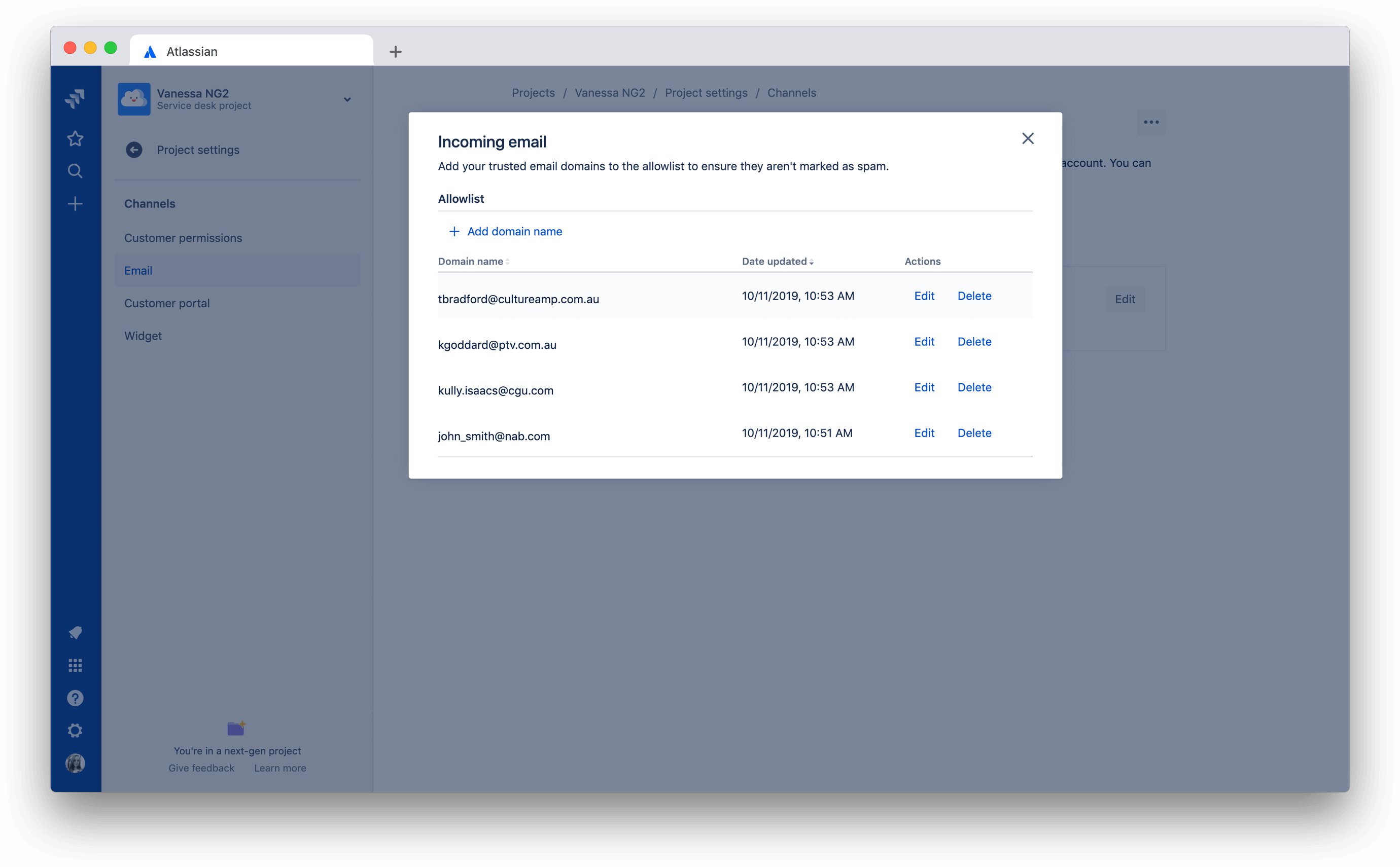The width and height of the screenshot is (1400, 867).
Task: Click Give feedback link
Action: (x=201, y=768)
